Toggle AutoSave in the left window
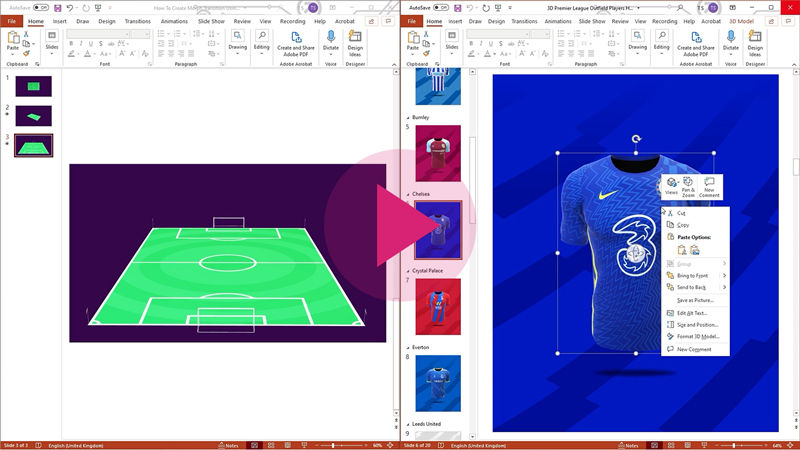The image size is (800, 450). point(41,6)
